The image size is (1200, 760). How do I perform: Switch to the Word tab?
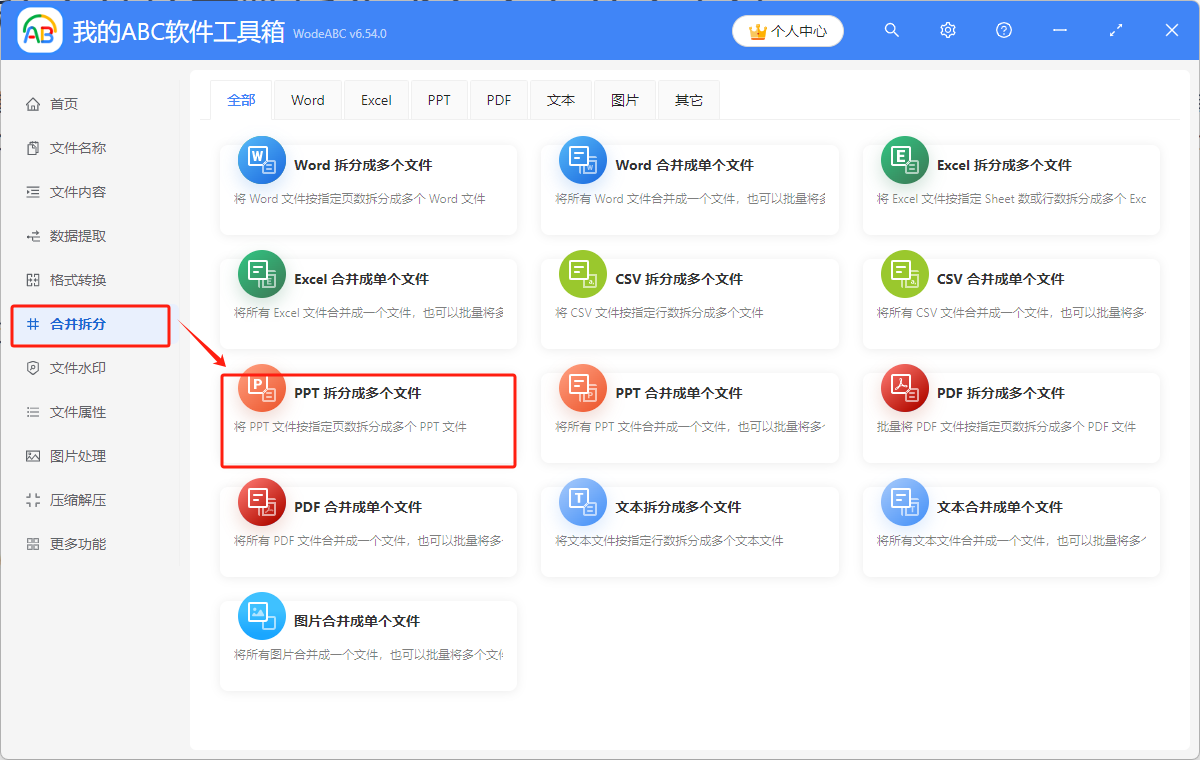click(x=307, y=99)
